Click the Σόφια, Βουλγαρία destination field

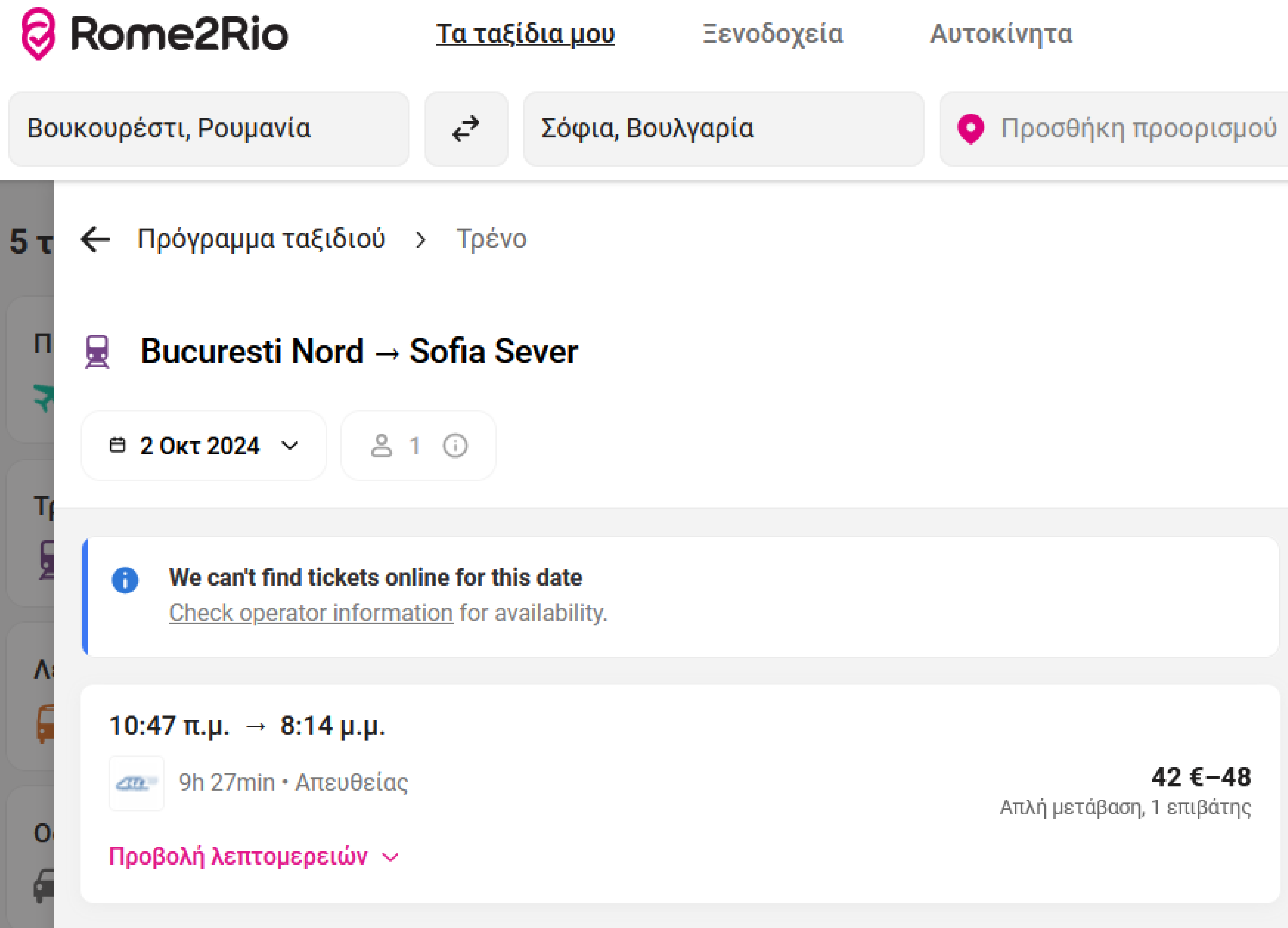click(723, 129)
